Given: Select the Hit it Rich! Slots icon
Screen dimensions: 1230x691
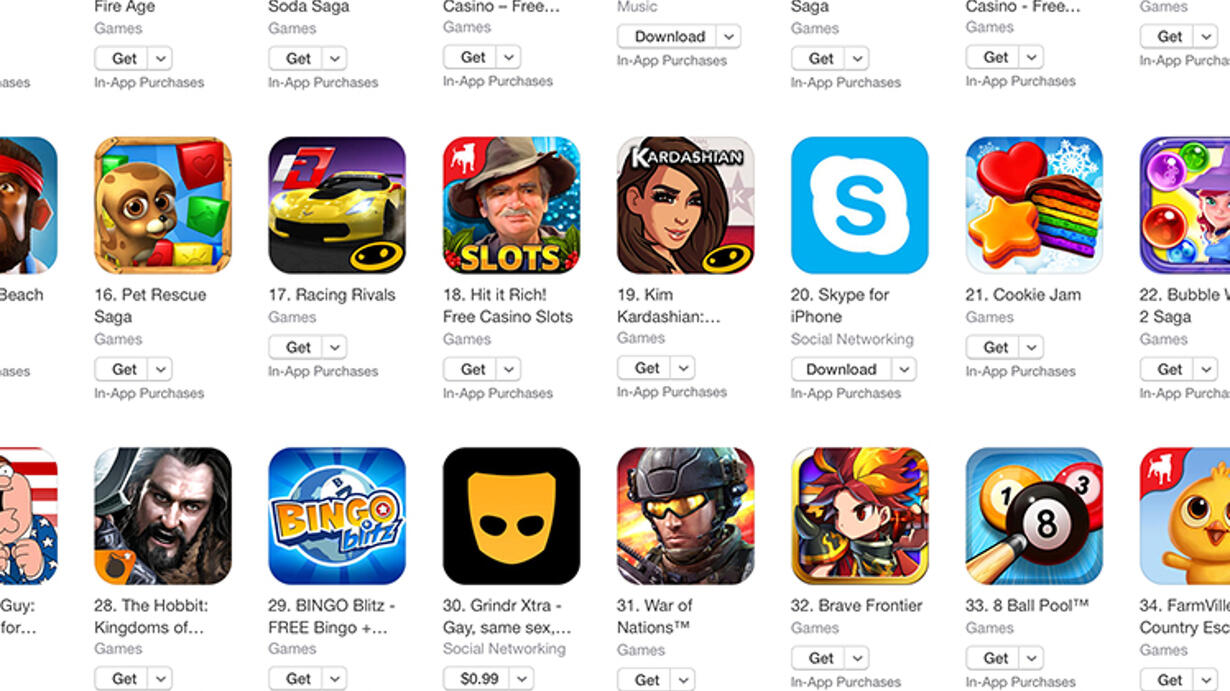Looking at the screenshot, I should tap(511, 205).
